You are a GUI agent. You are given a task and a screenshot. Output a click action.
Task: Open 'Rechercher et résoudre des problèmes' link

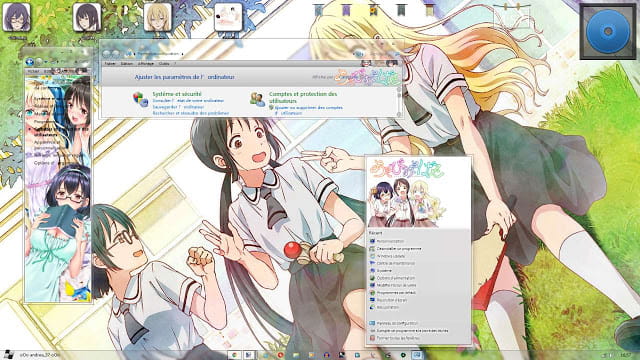190,113
